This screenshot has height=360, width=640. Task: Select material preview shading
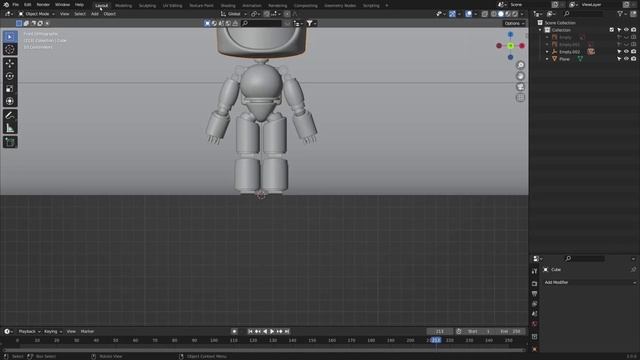click(x=508, y=14)
